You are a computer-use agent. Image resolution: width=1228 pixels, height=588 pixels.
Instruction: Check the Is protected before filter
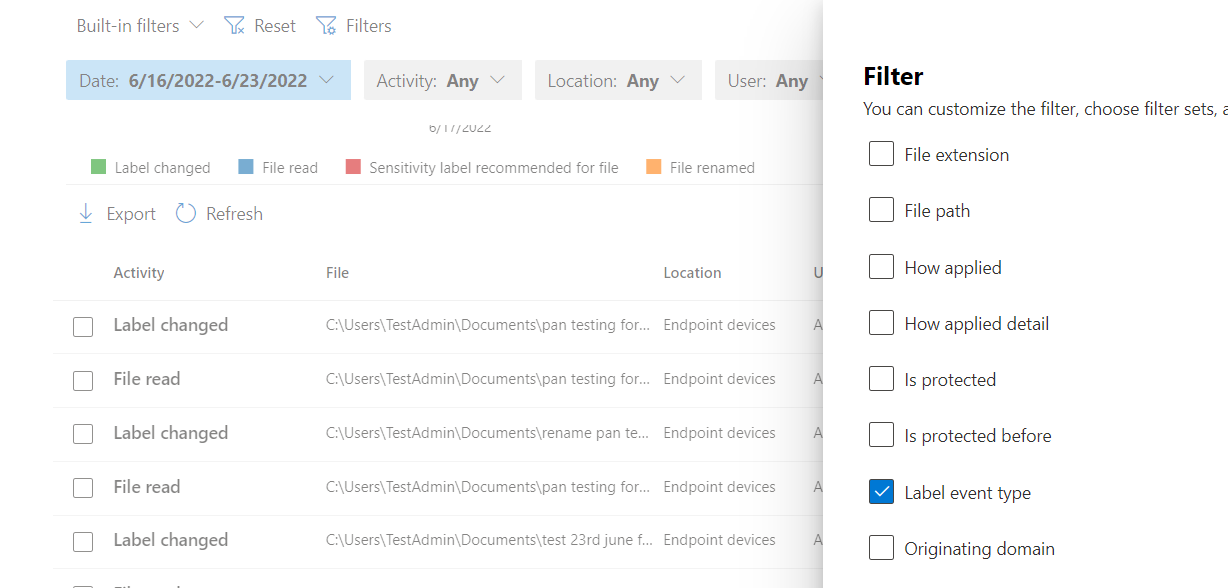coord(881,434)
